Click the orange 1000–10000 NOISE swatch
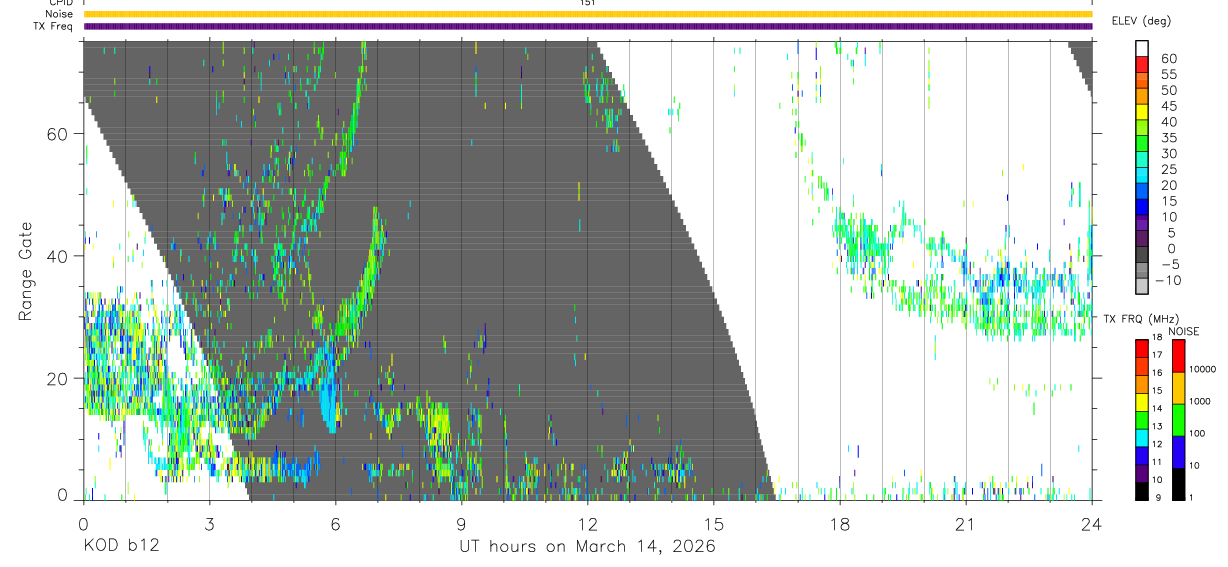 (1178, 387)
